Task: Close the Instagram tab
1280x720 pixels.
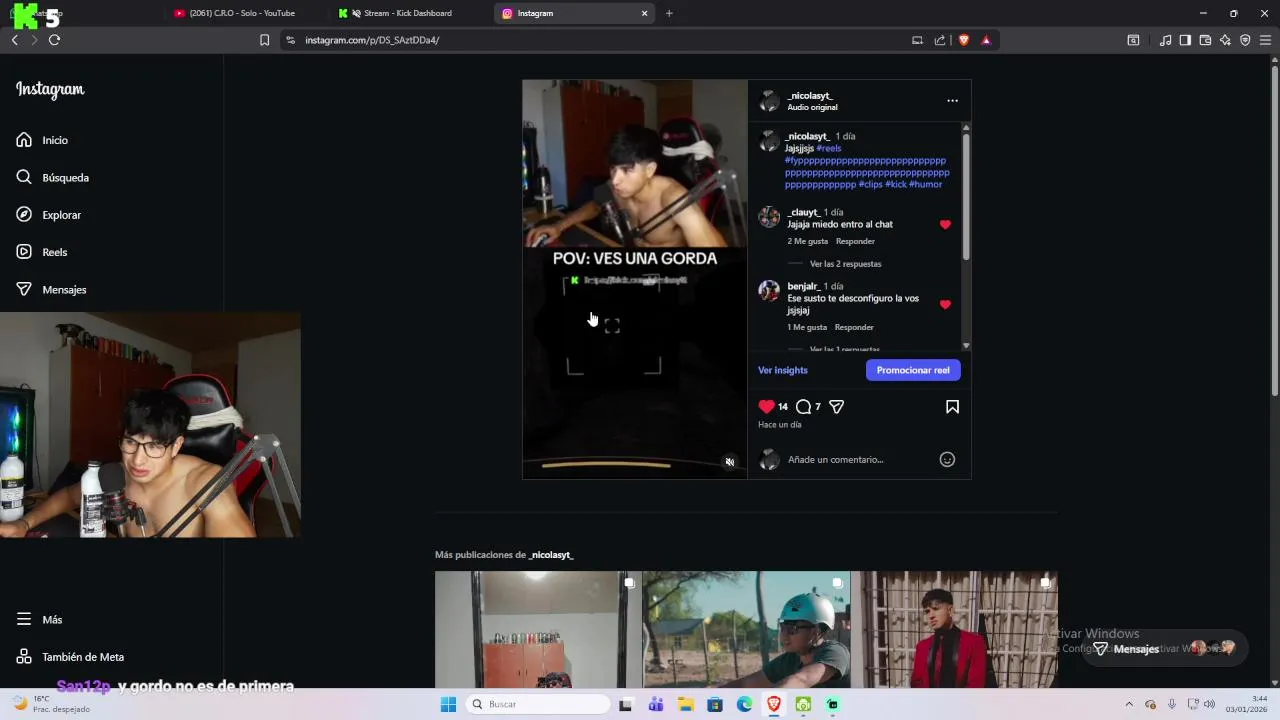Action: [x=645, y=13]
